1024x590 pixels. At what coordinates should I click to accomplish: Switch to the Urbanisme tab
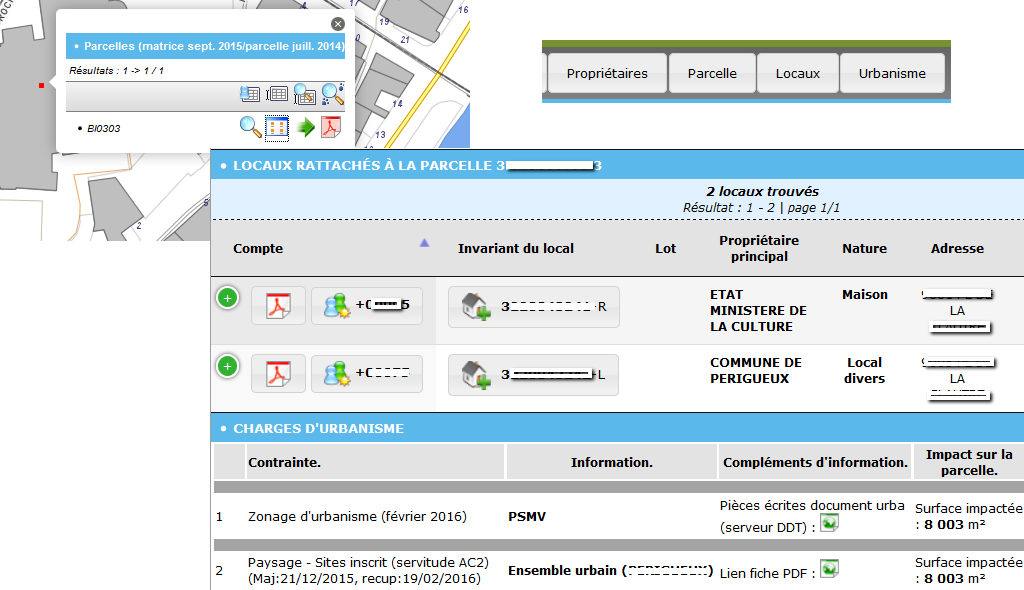(891, 73)
